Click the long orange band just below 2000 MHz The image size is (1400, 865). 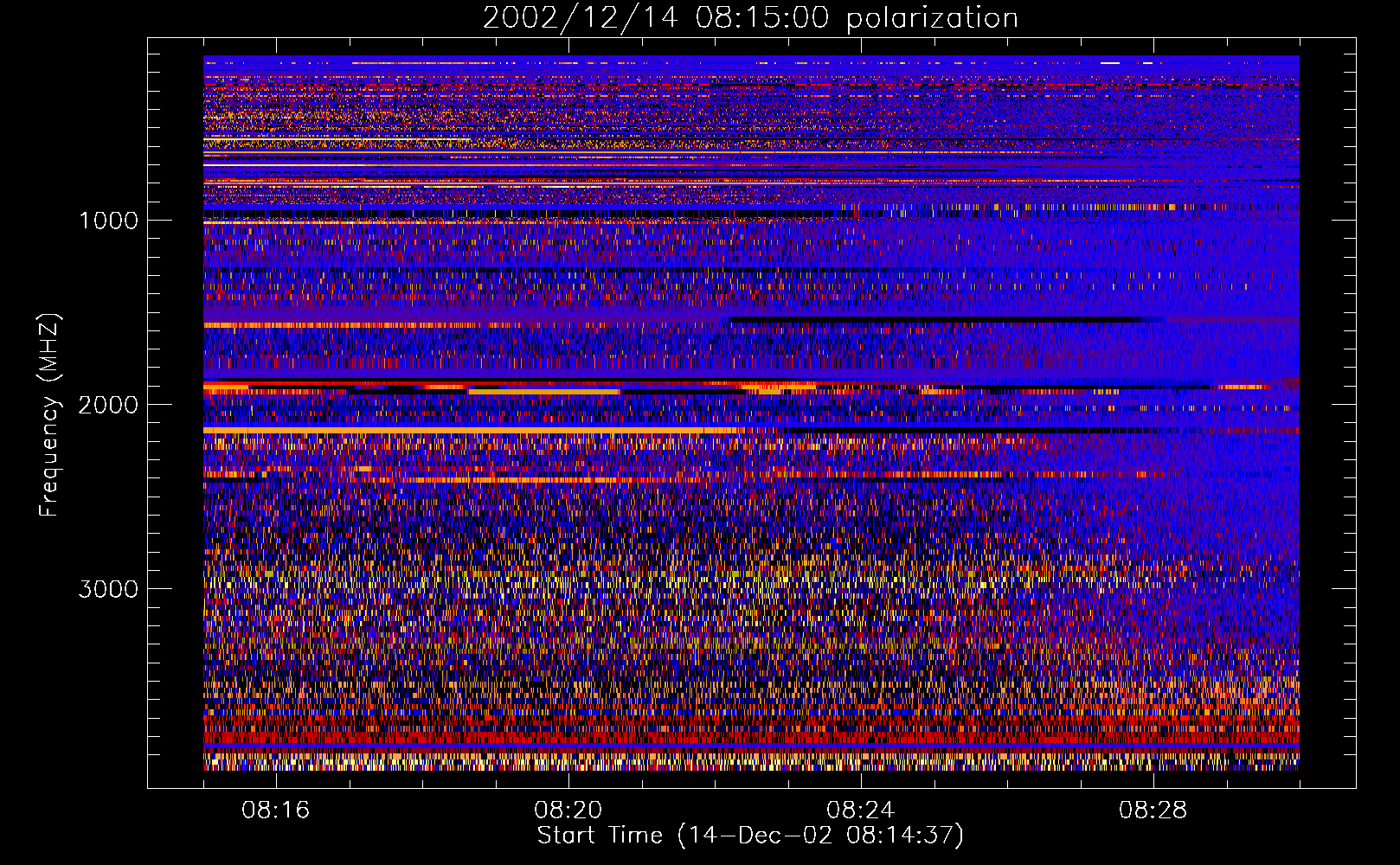[x=471, y=430]
